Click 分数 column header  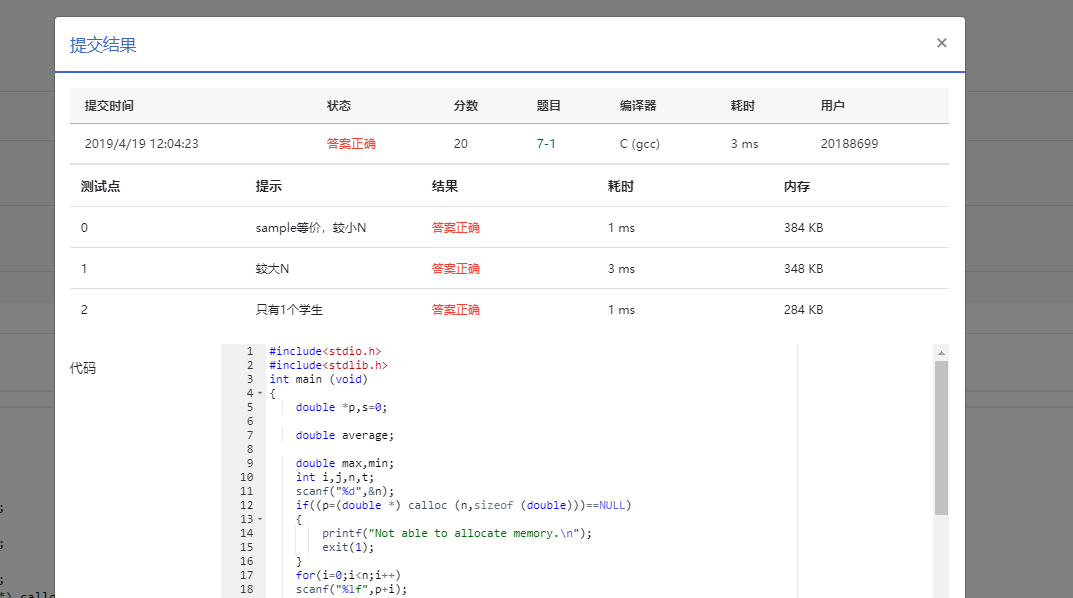(466, 105)
